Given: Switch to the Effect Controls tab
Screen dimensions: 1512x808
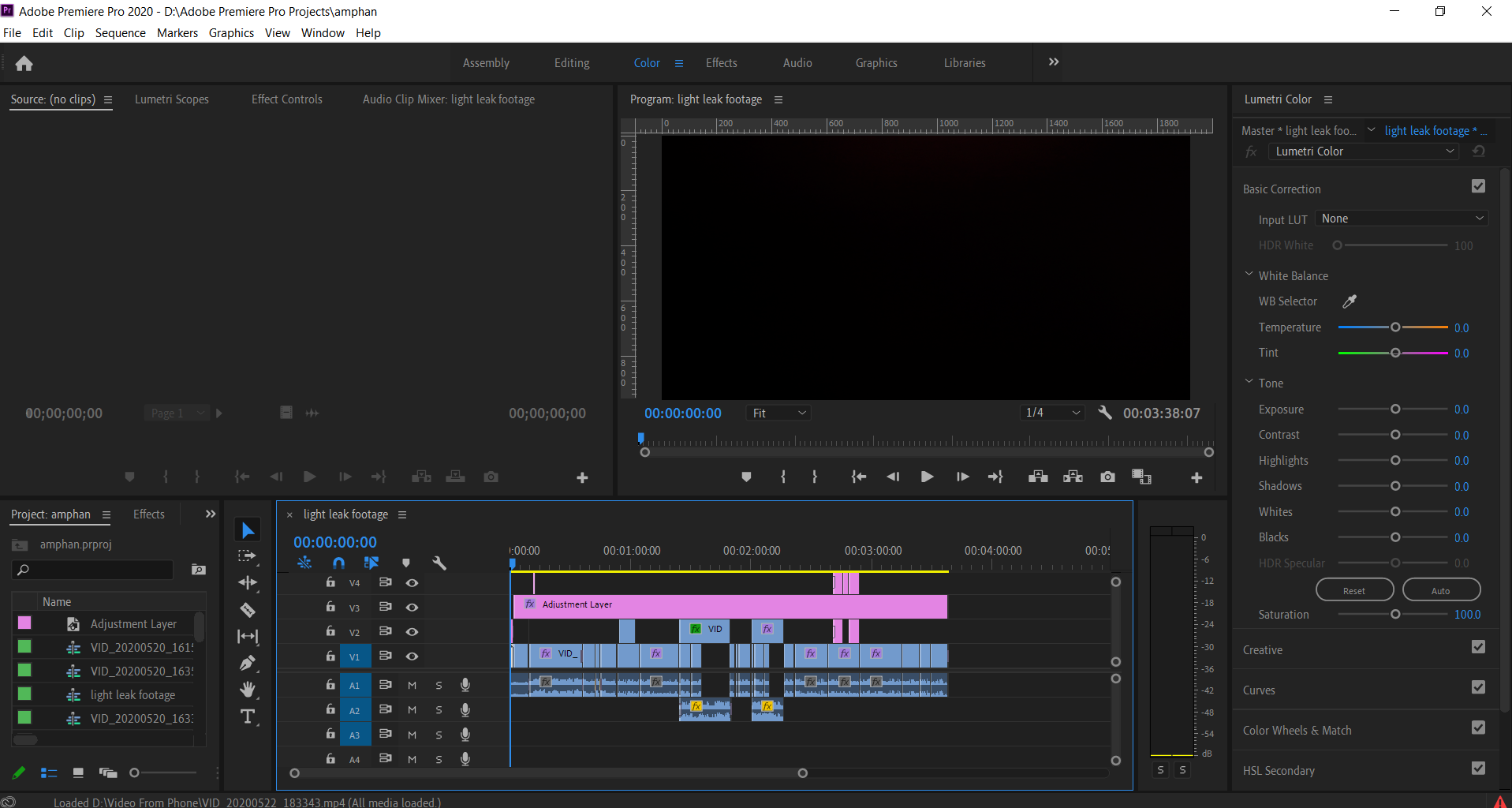Looking at the screenshot, I should [287, 99].
